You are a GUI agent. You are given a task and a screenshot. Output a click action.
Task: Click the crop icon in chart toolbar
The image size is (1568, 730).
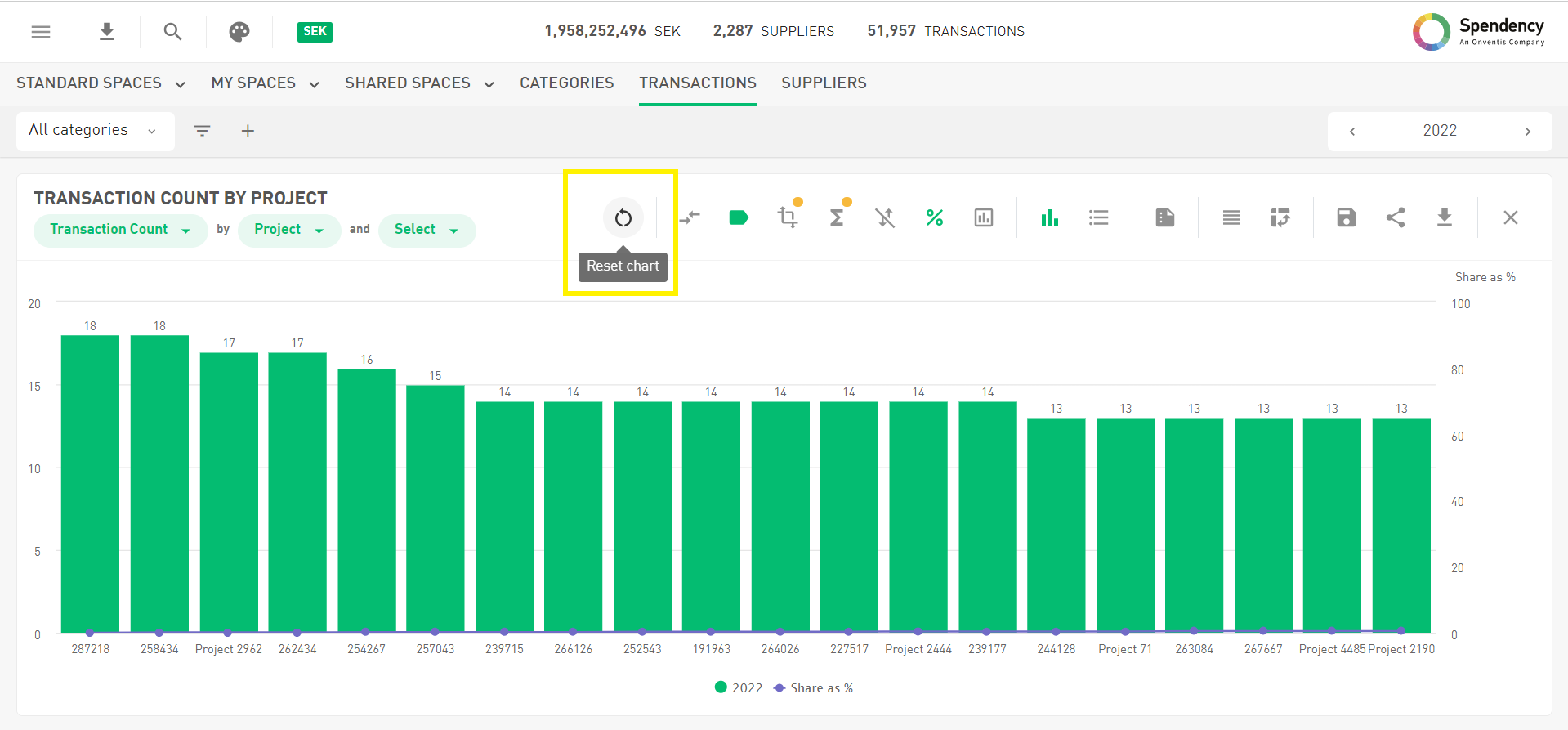(x=788, y=217)
